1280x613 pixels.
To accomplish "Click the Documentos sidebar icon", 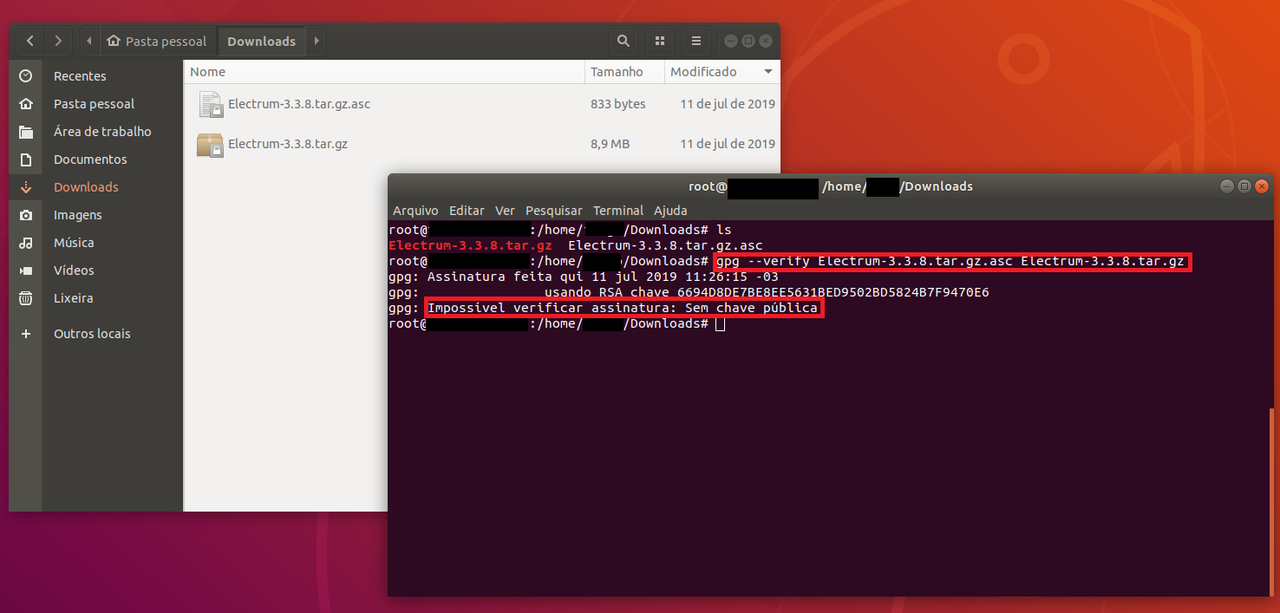I will click(26, 160).
